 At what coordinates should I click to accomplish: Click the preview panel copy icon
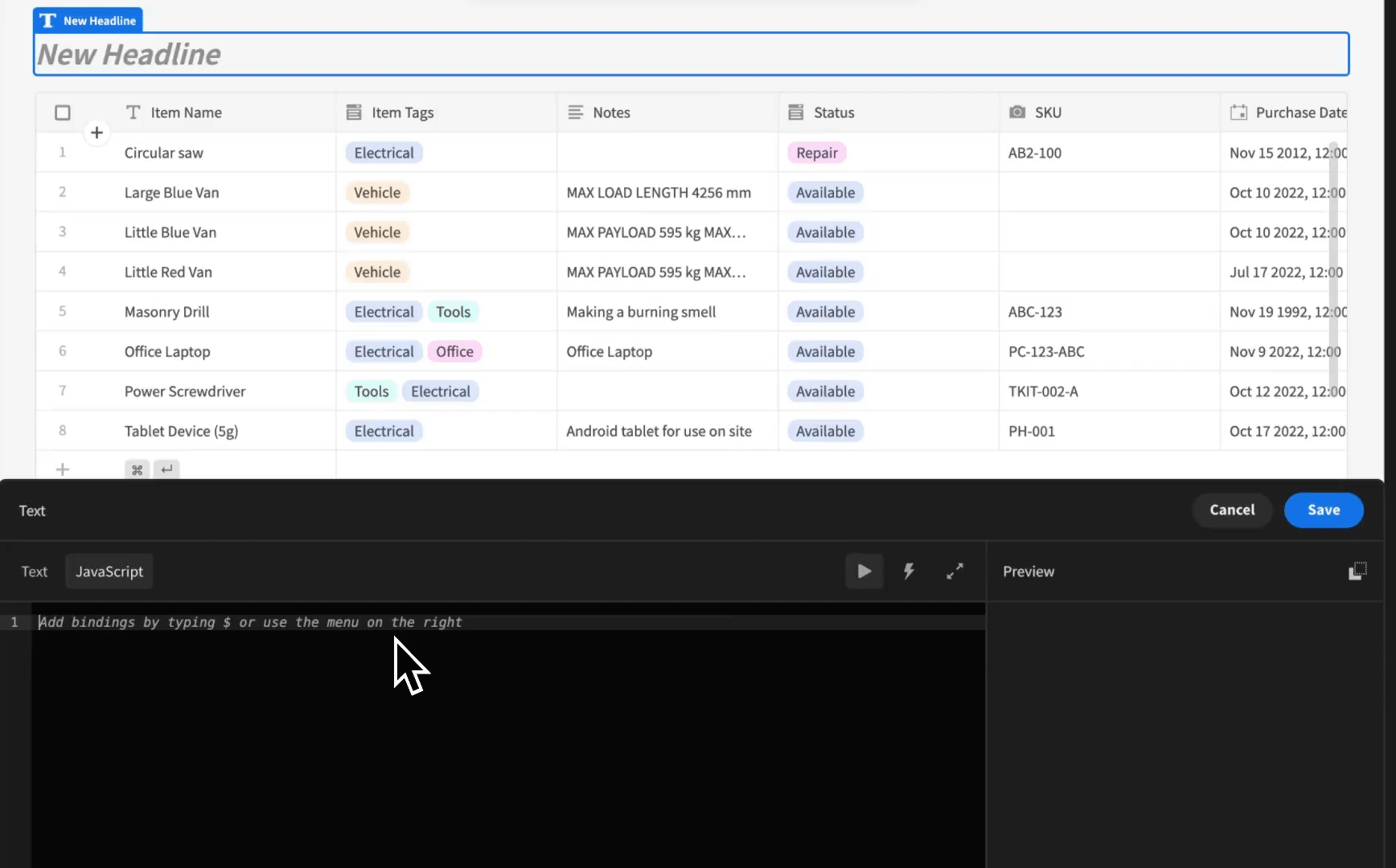click(x=1357, y=571)
